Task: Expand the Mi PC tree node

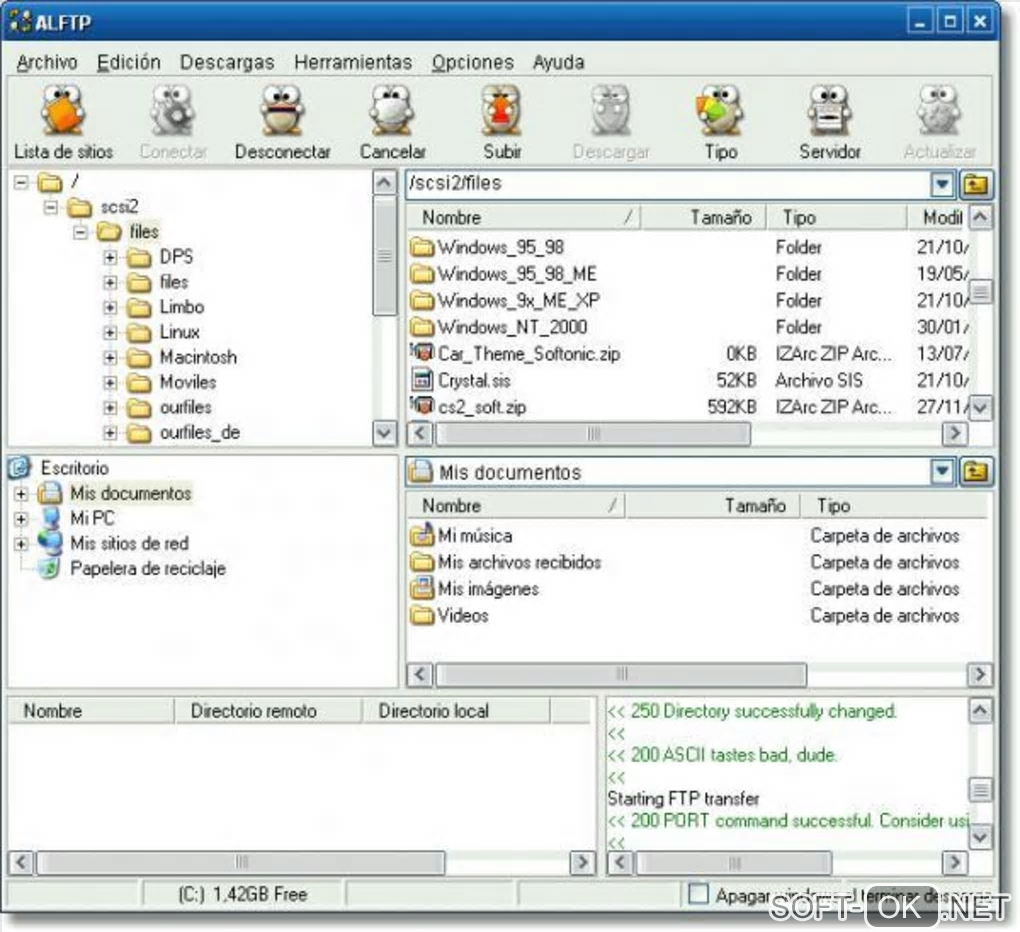Action: tap(21, 519)
